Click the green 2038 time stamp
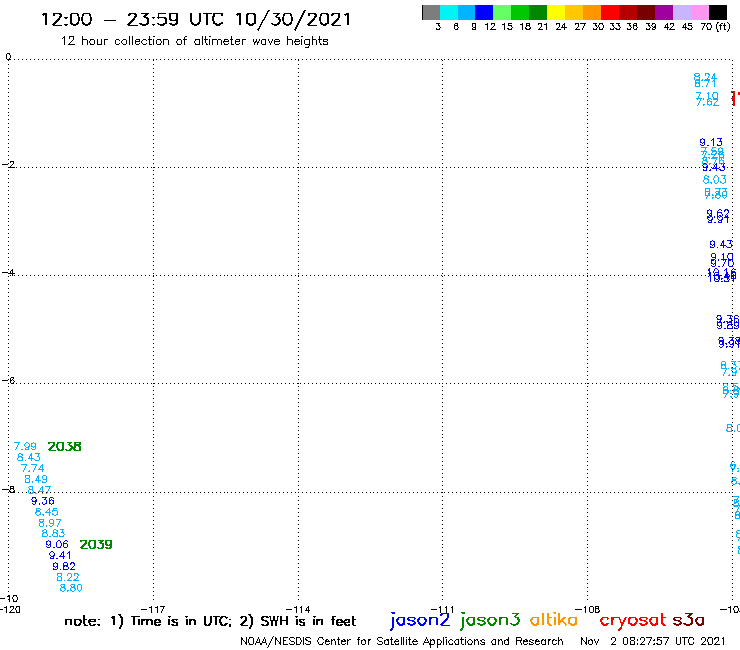Viewport: 740px width, 650px height. click(x=65, y=447)
